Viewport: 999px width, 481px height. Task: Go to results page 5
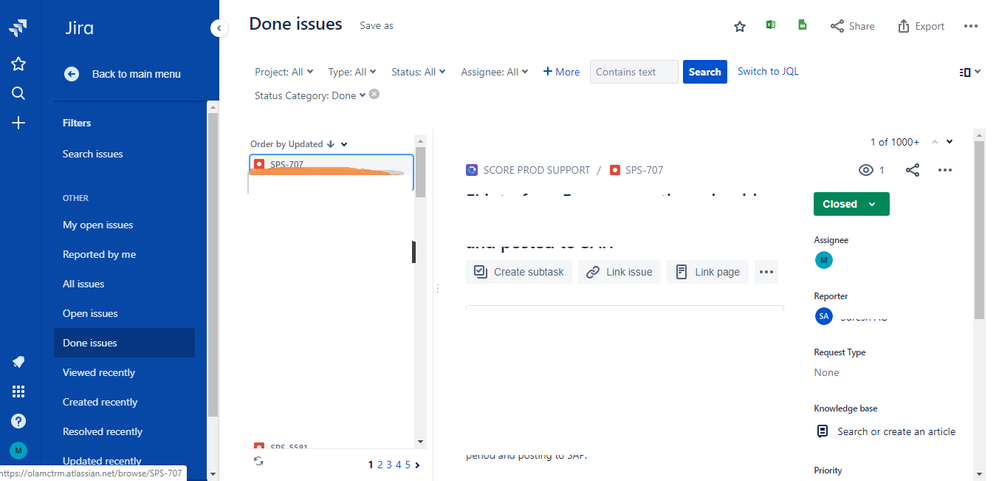tap(408, 465)
